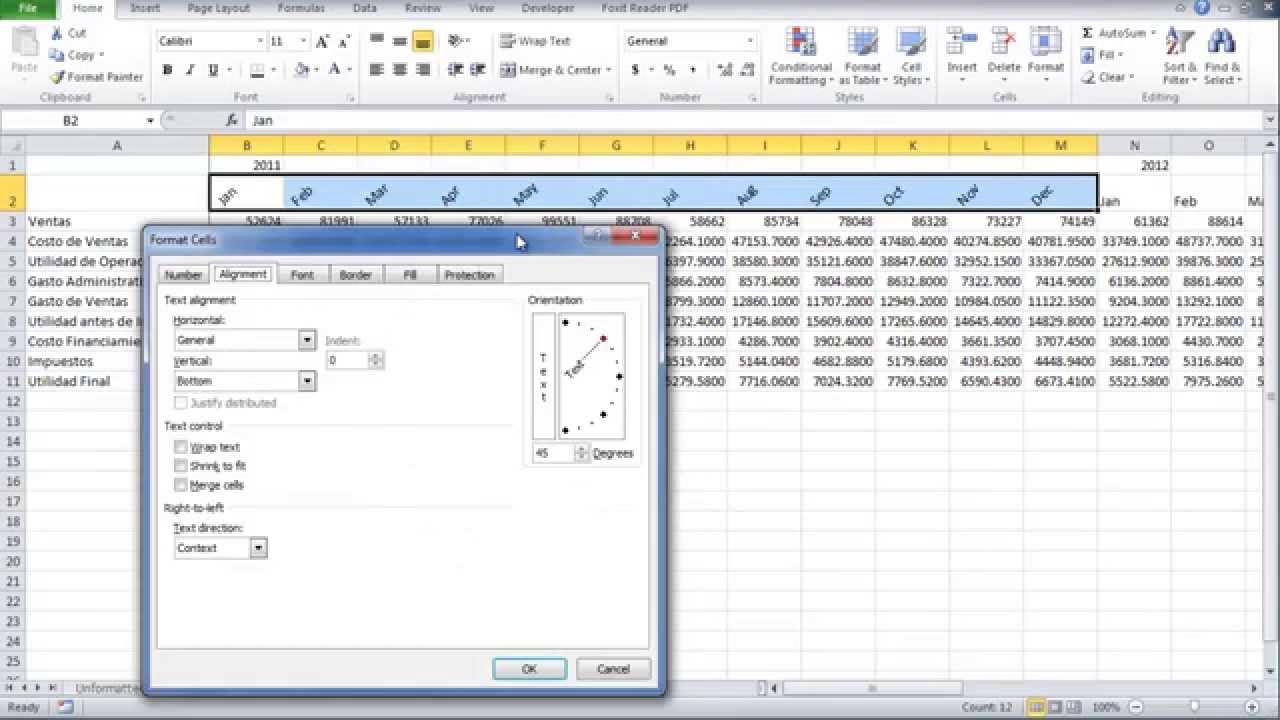Click the Wrap Text ribbon button
This screenshot has width=1280, height=720.
click(535, 41)
